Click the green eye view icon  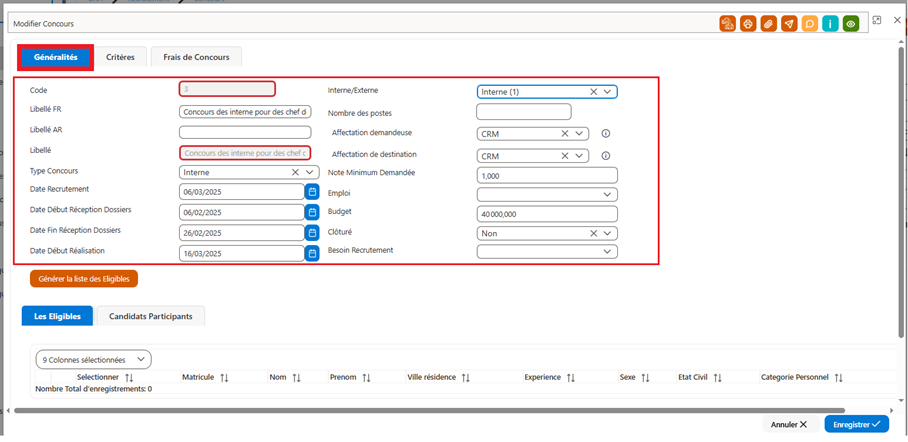(x=851, y=24)
